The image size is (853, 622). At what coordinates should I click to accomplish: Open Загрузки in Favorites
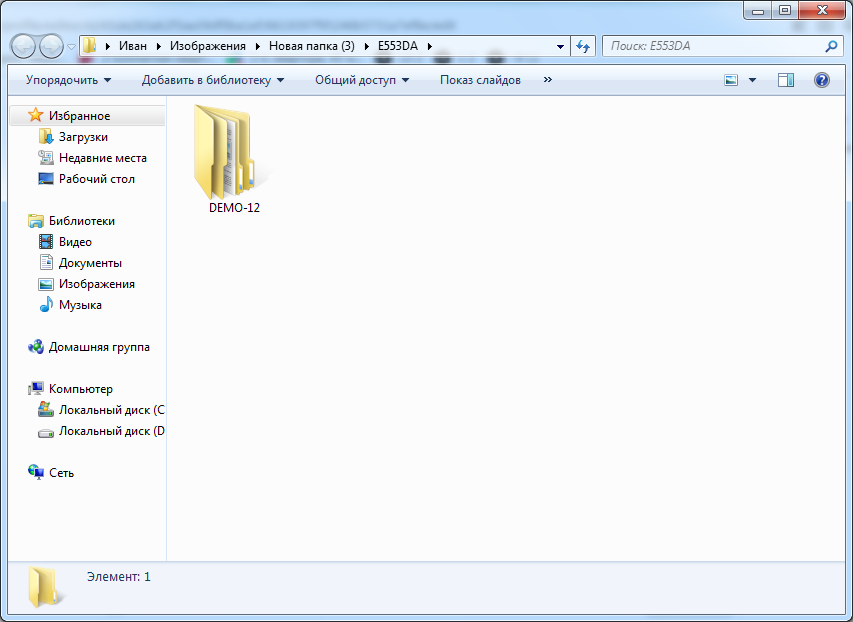coord(83,137)
